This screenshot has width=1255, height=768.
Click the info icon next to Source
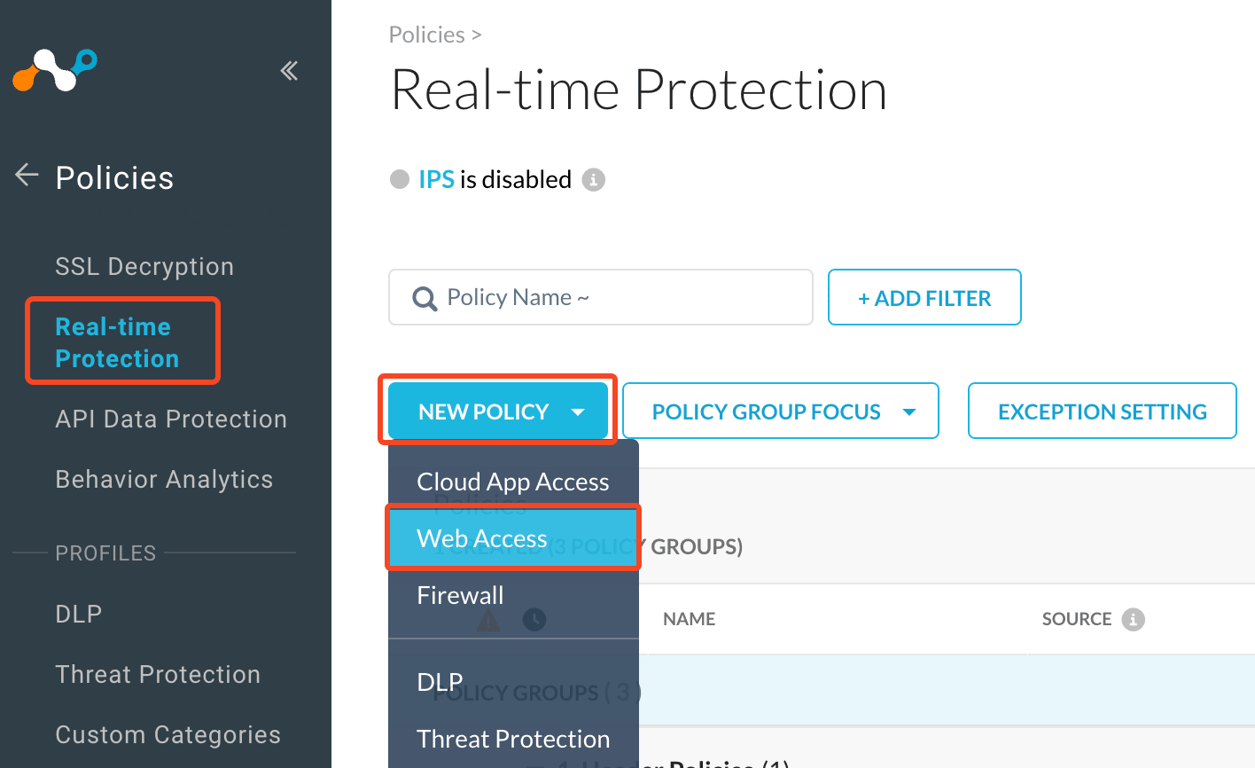click(x=1132, y=619)
